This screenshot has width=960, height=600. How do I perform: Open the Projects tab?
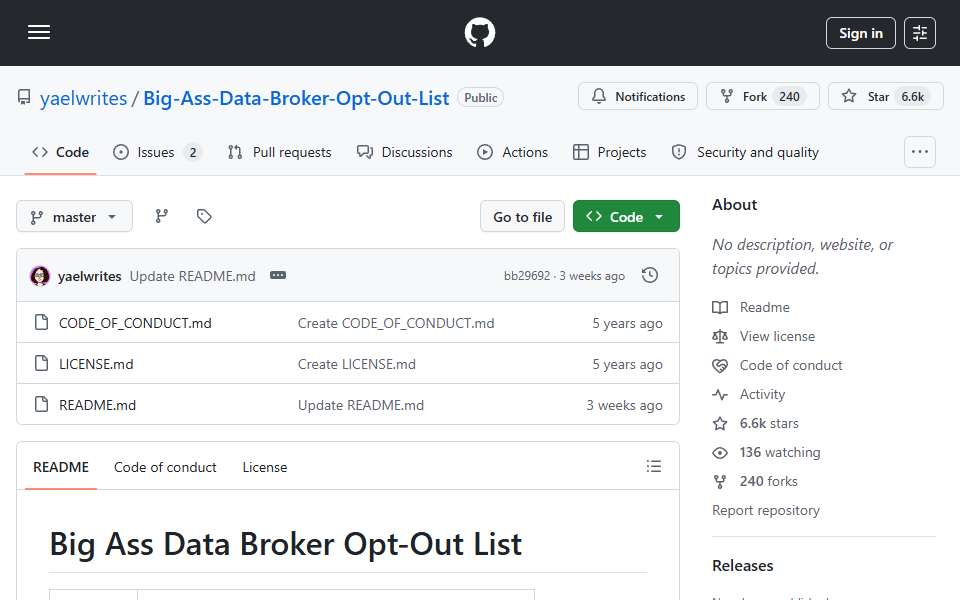(609, 152)
